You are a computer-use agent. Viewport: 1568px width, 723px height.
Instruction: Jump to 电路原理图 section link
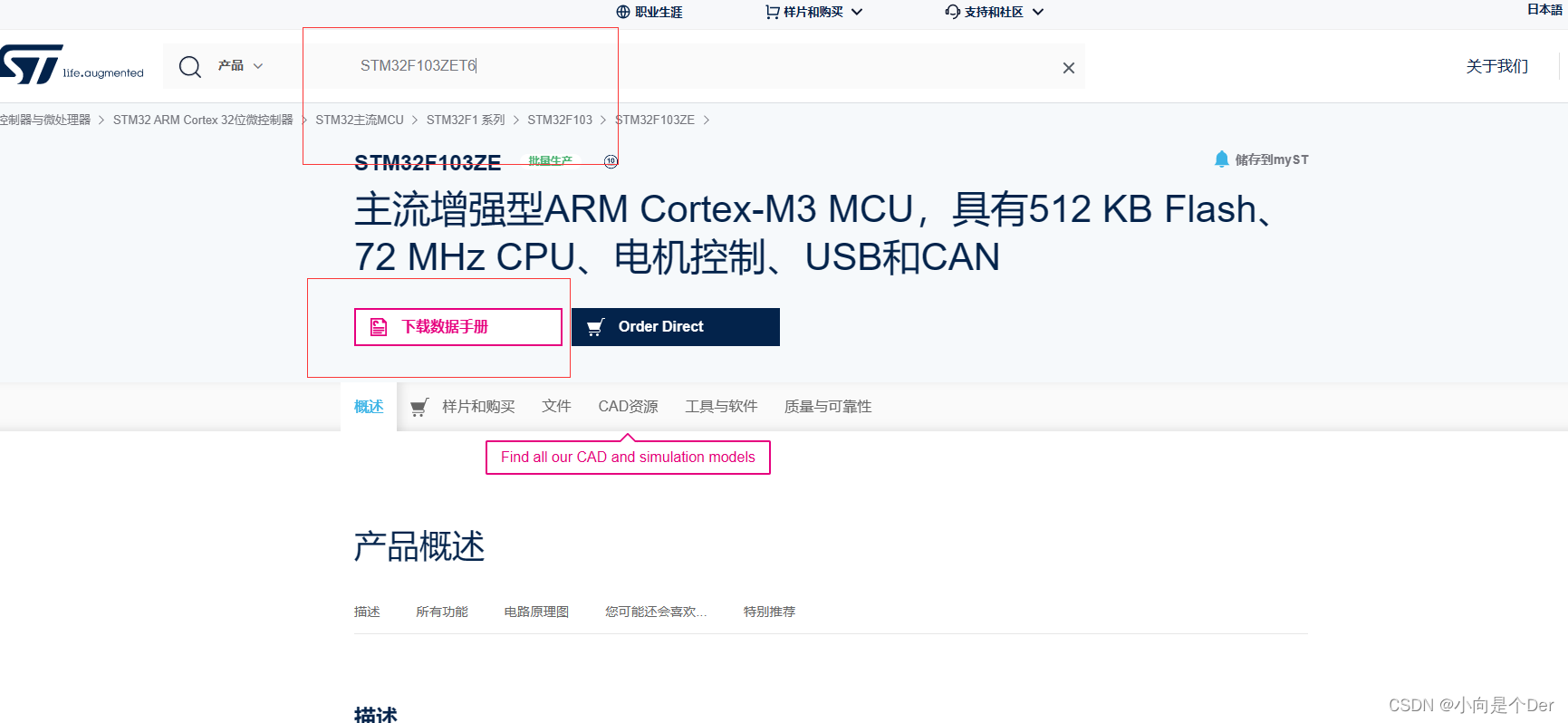pyautogui.click(x=536, y=612)
